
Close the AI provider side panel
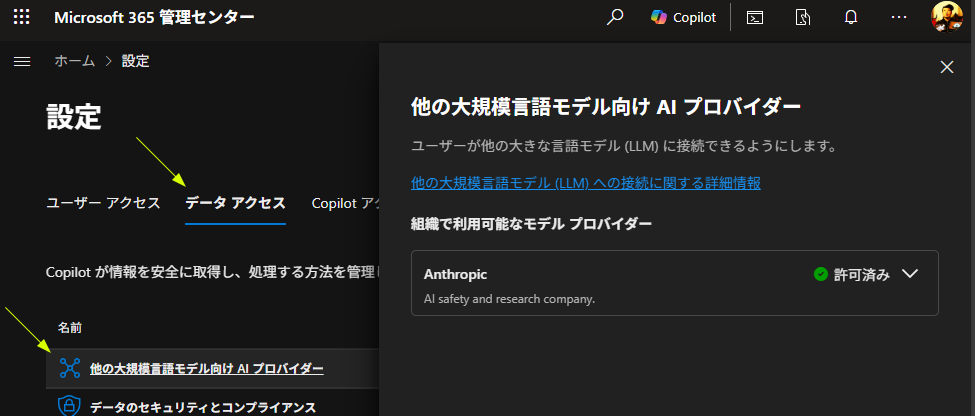click(x=947, y=67)
